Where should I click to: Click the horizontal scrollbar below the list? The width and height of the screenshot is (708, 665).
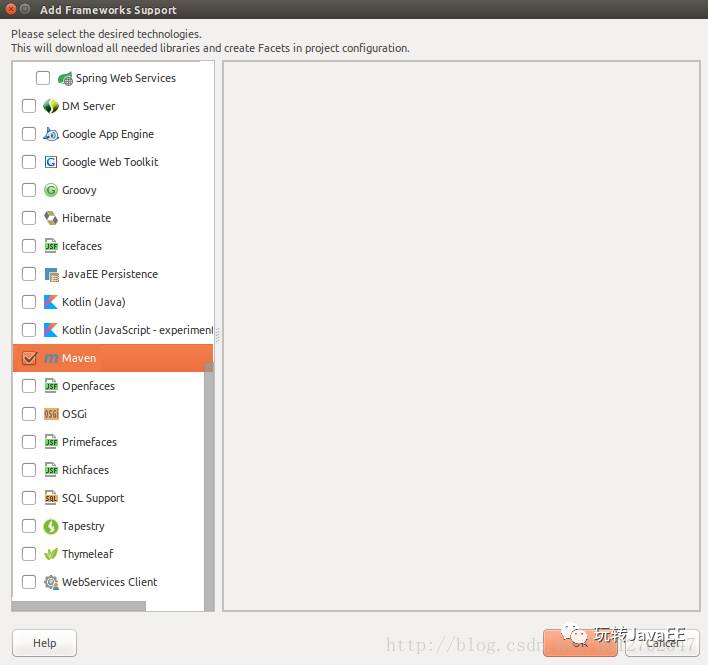80,606
